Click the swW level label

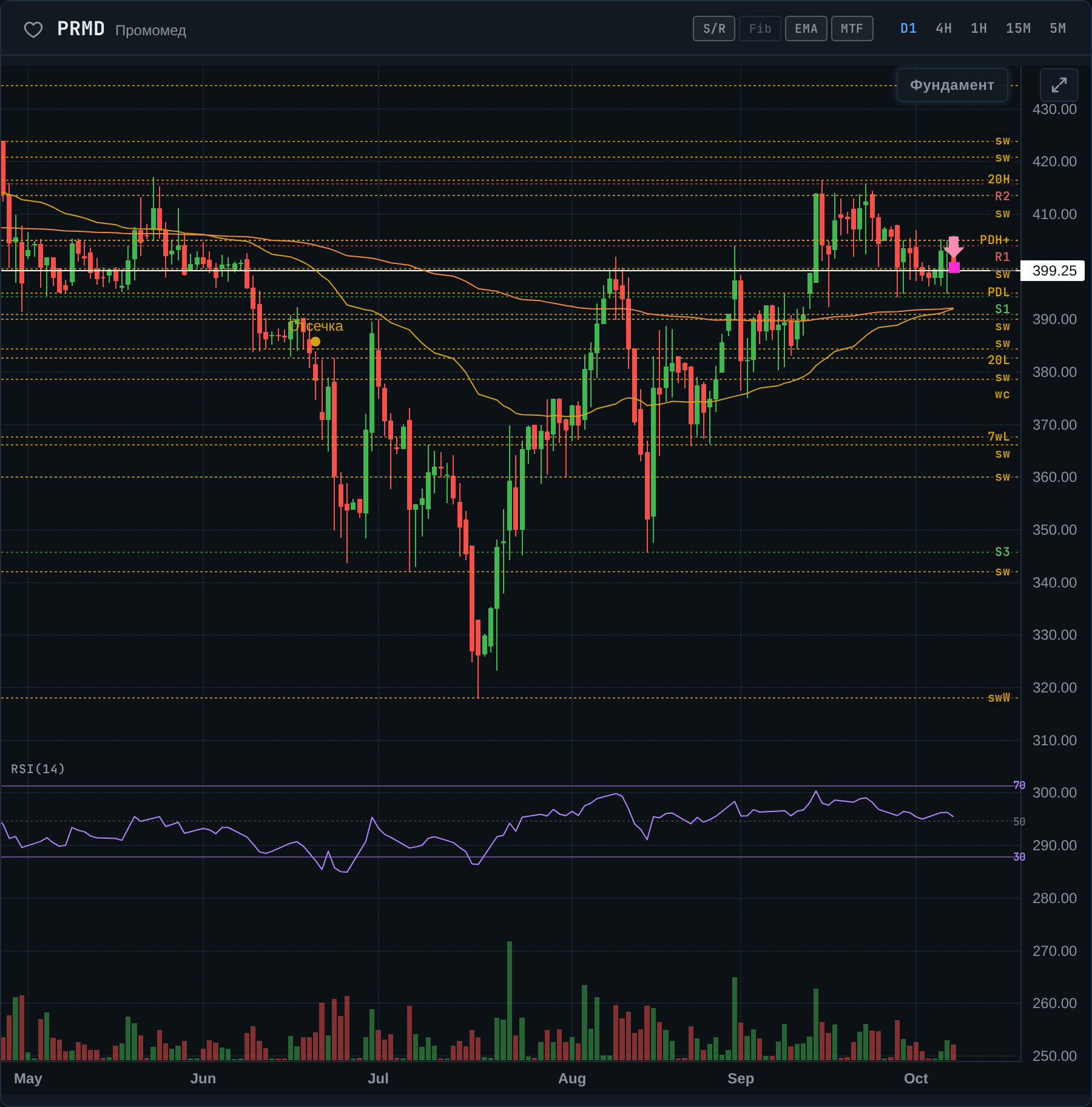pyautogui.click(x=999, y=697)
